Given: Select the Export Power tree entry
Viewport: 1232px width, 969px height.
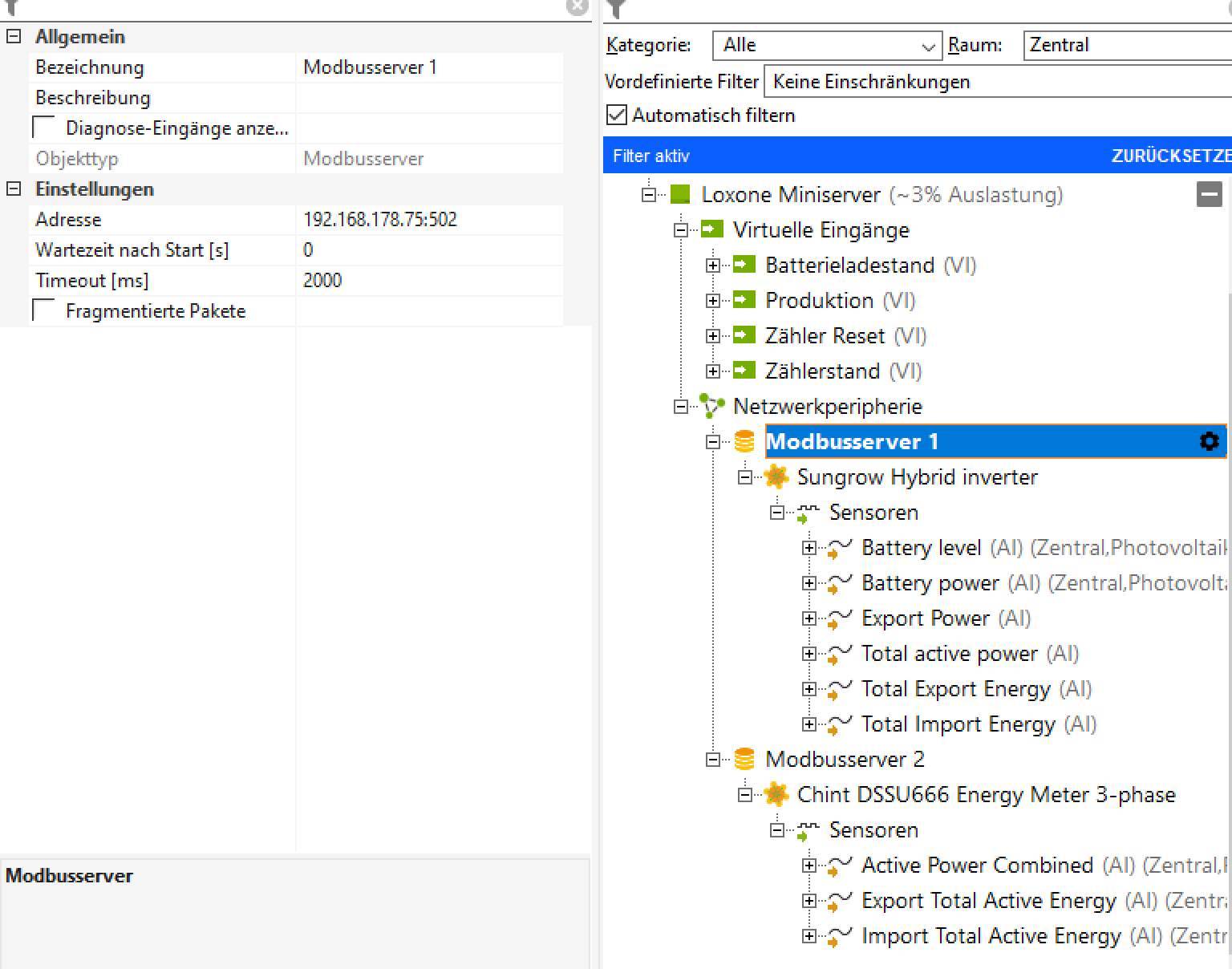Looking at the screenshot, I should pos(925,618).
